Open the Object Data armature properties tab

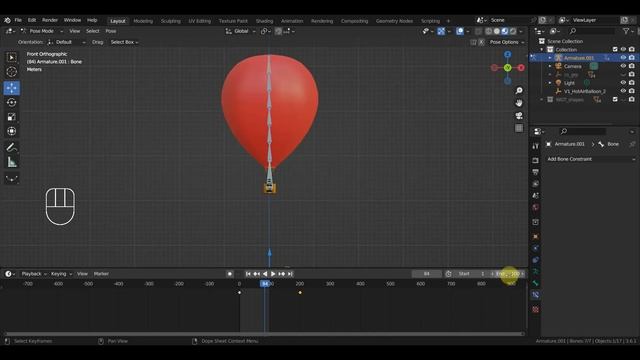(536, 271)
